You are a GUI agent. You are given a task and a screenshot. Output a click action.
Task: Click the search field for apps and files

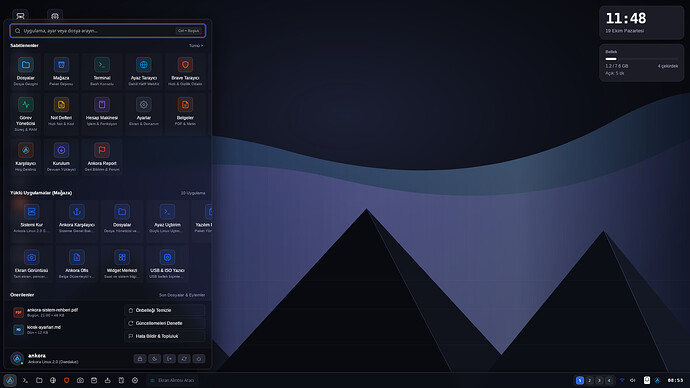(107, 31)
